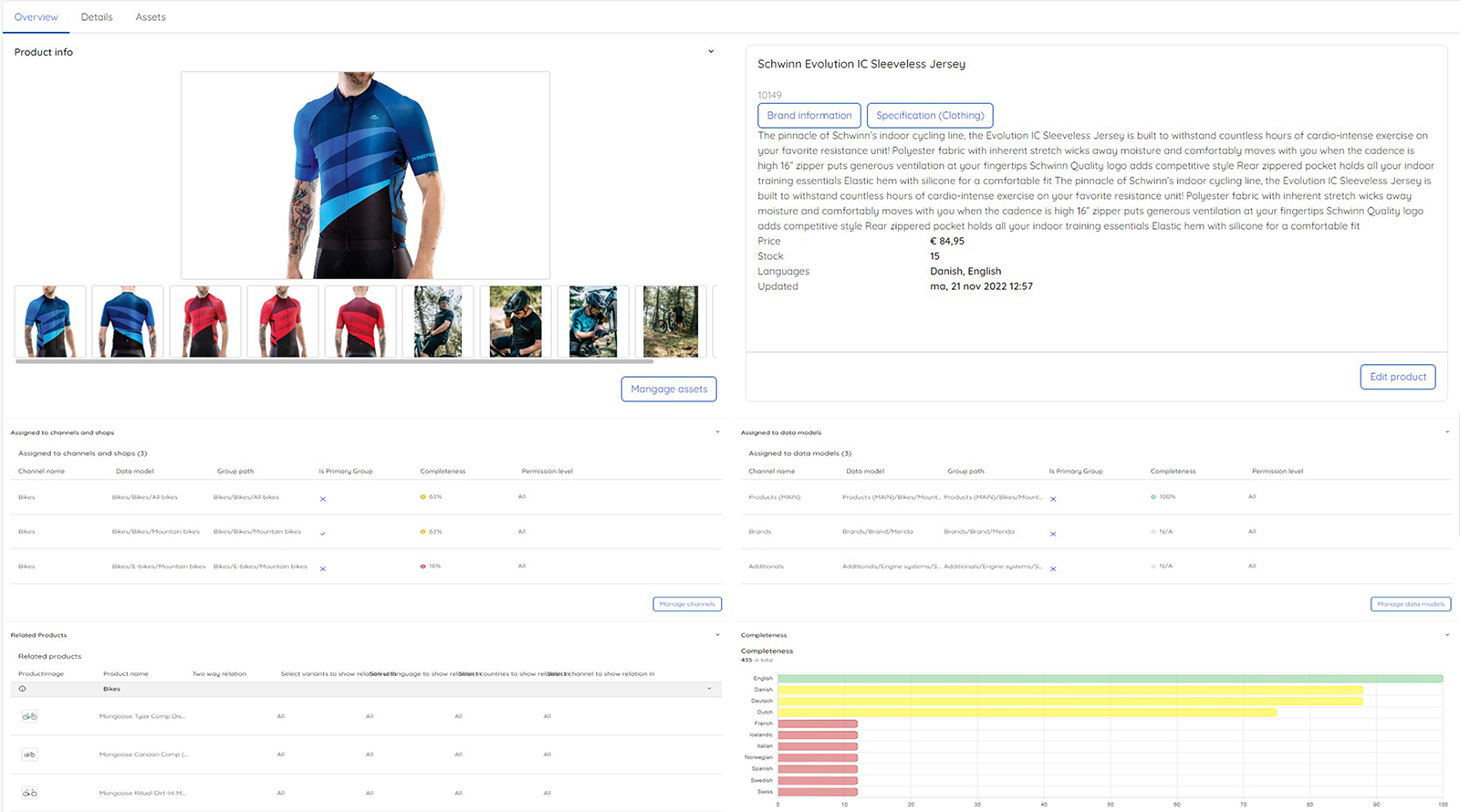
Task: Click the product ID 10149
Action: (769, 95)
